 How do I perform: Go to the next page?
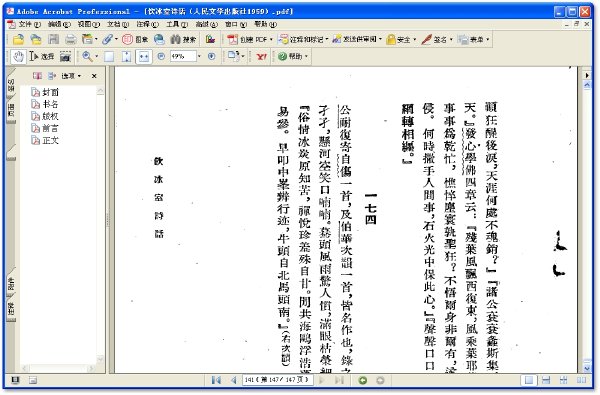pos(322,380)
